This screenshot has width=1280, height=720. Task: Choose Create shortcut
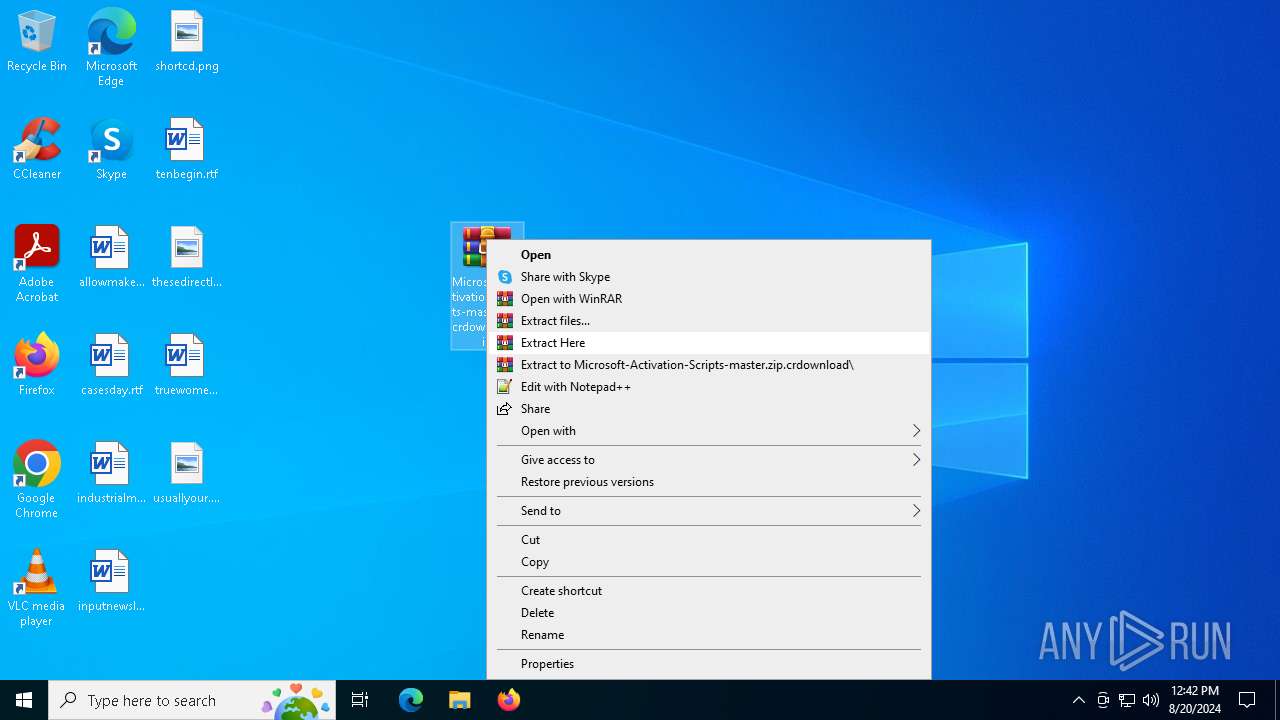[x=708, y=591]
